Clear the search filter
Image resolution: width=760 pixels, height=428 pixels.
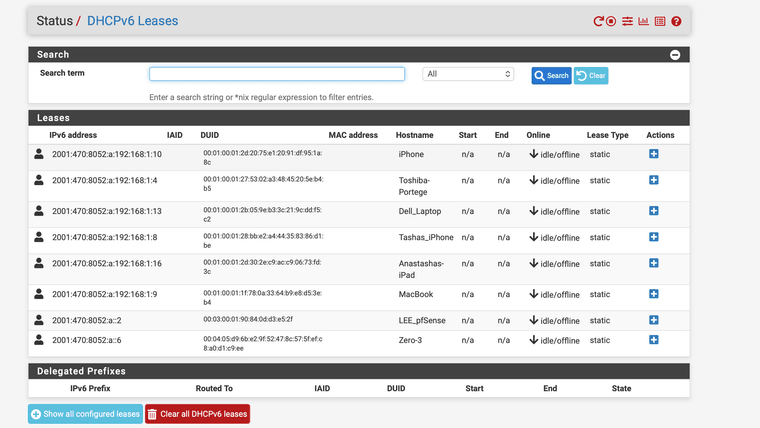[590, 76]
